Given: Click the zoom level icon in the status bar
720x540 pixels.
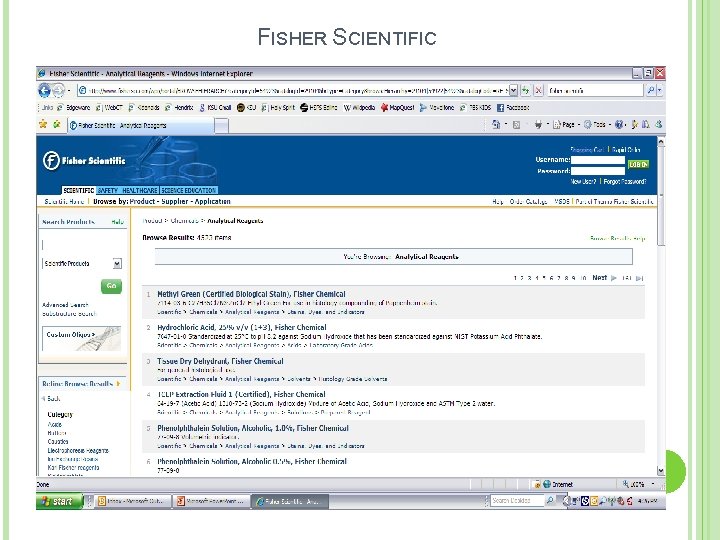Looking at the screenshot, I should pos(625,484).
